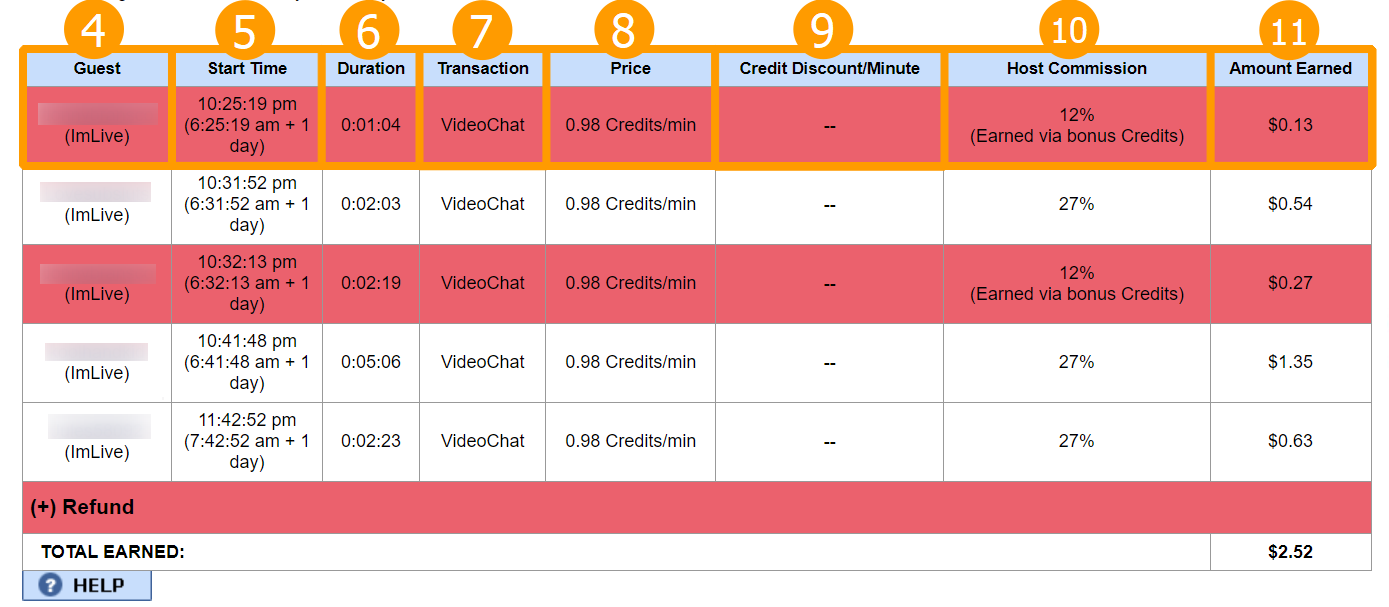Click the orange number 6 marker
The height and width of the screenshot is (607, 1389).
pos(369,31)
